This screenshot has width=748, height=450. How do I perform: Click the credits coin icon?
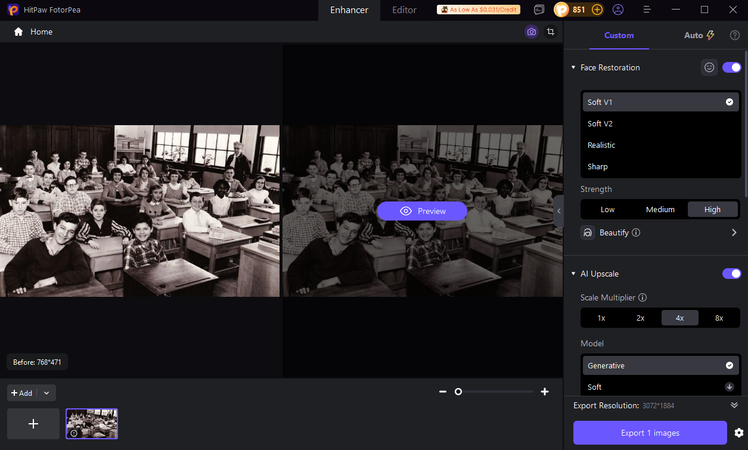(x=561, y=10)
